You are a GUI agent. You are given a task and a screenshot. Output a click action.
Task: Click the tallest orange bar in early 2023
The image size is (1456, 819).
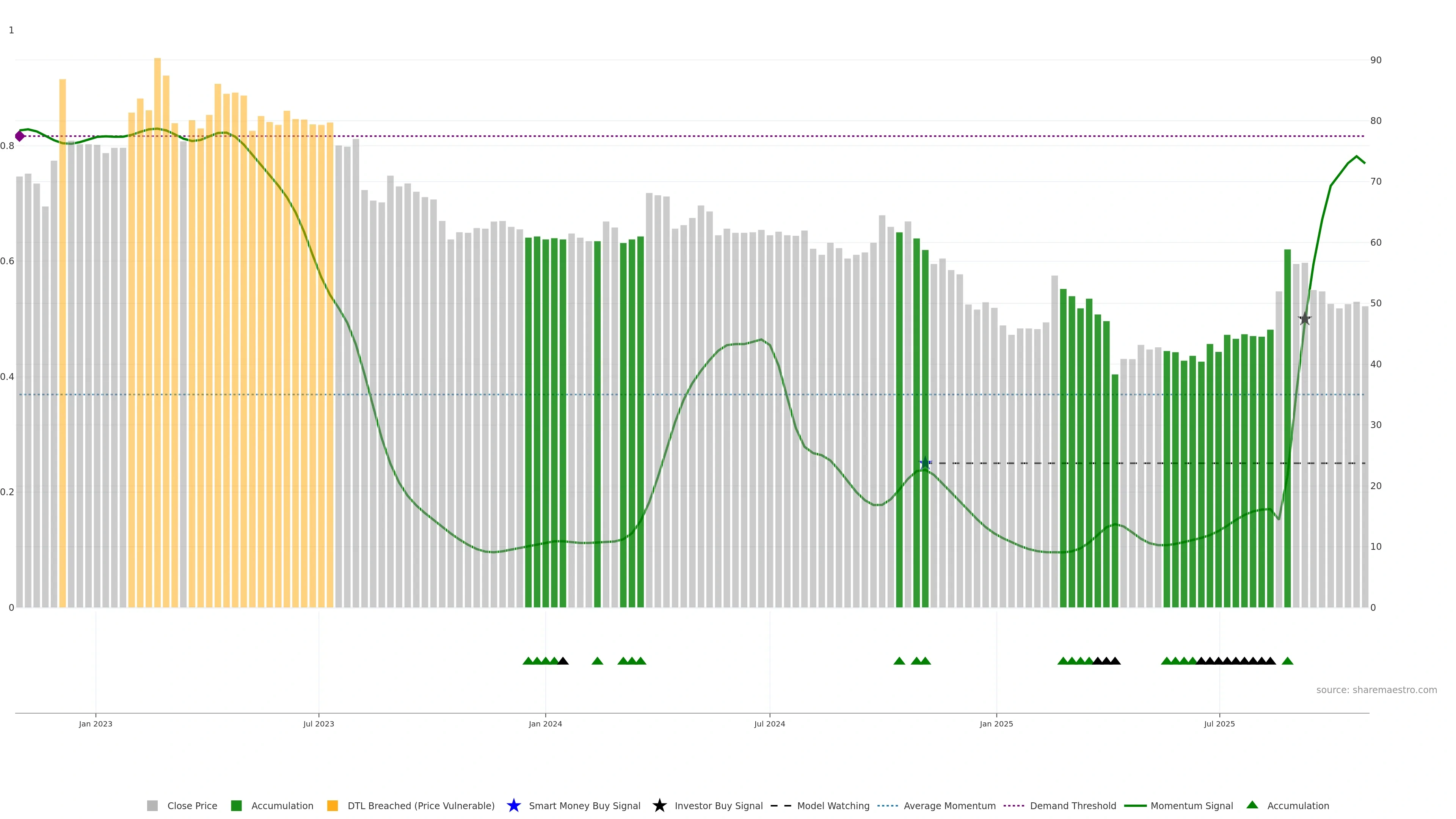[157, 282]
